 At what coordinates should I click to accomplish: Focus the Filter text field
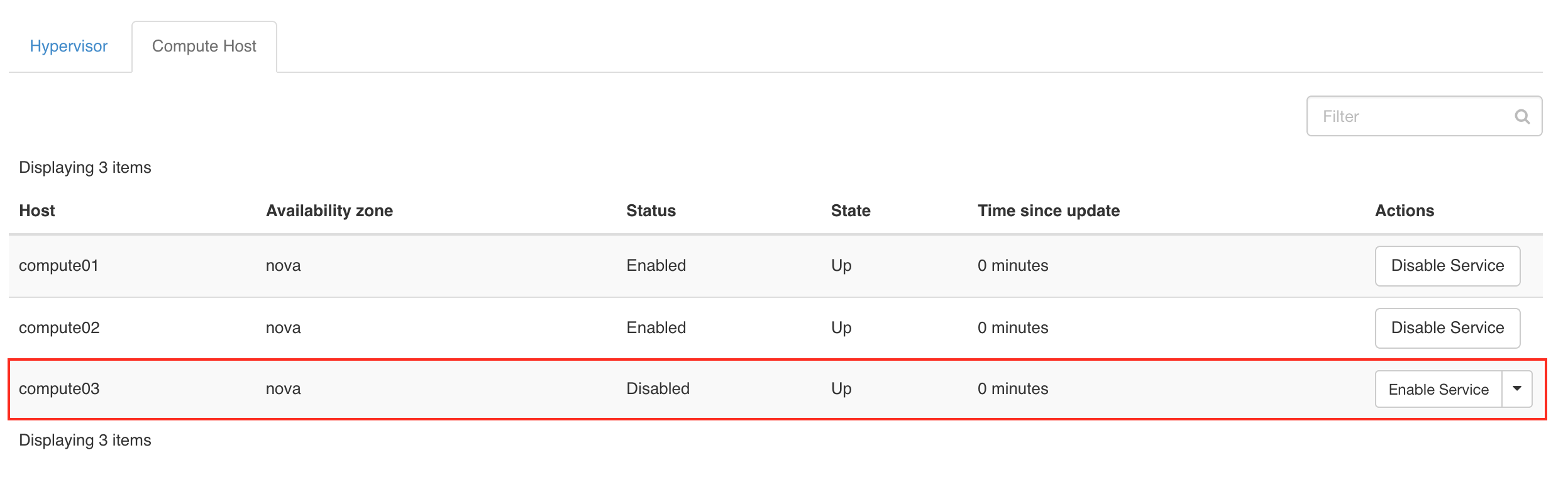click(1424, 116)
